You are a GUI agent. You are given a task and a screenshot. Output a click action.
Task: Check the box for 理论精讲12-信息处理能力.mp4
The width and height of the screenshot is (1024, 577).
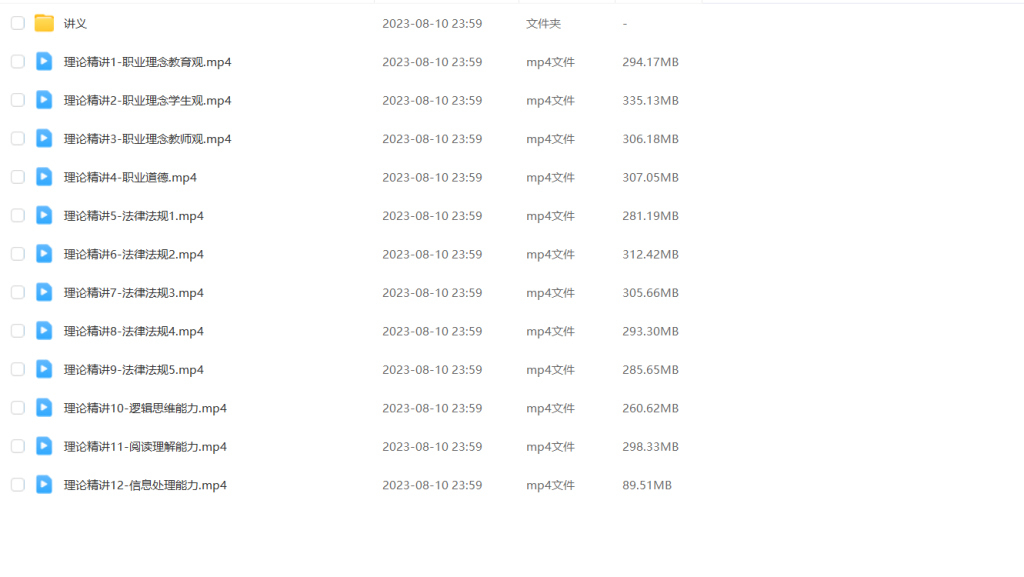[18, 486]
